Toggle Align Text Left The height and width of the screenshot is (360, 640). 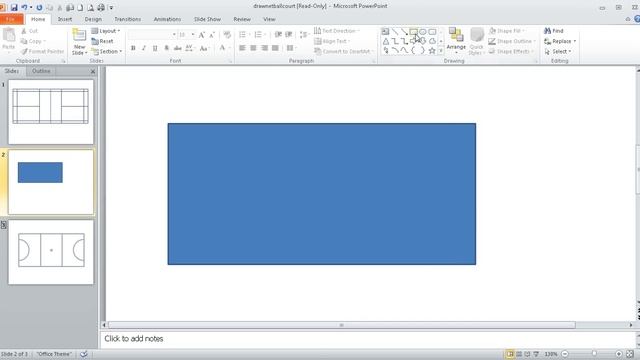pos(242,48)
